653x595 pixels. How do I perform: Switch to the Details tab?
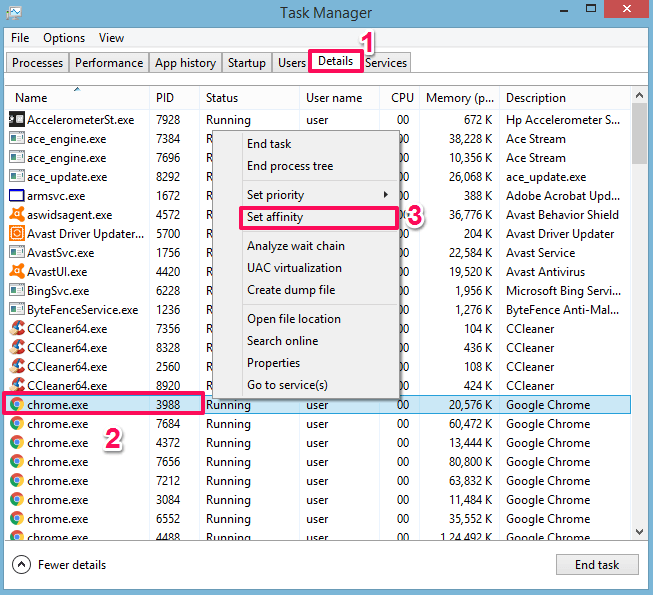tap(335, 61)
